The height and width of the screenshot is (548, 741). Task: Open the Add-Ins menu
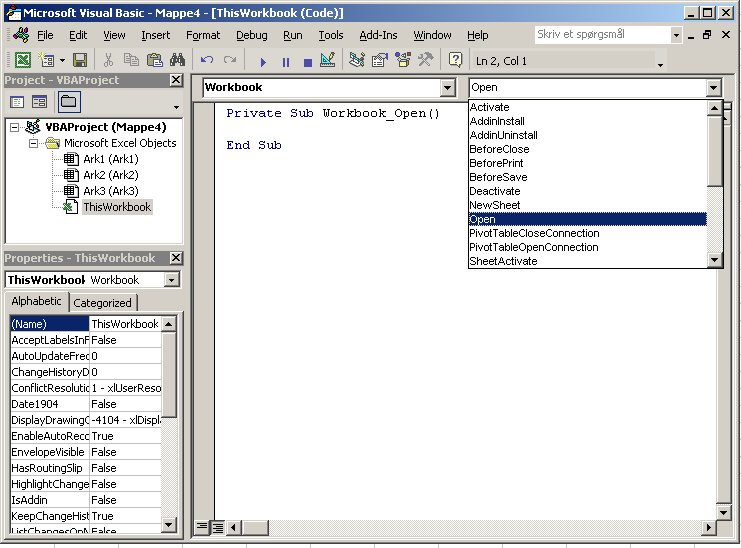[378, 35]
